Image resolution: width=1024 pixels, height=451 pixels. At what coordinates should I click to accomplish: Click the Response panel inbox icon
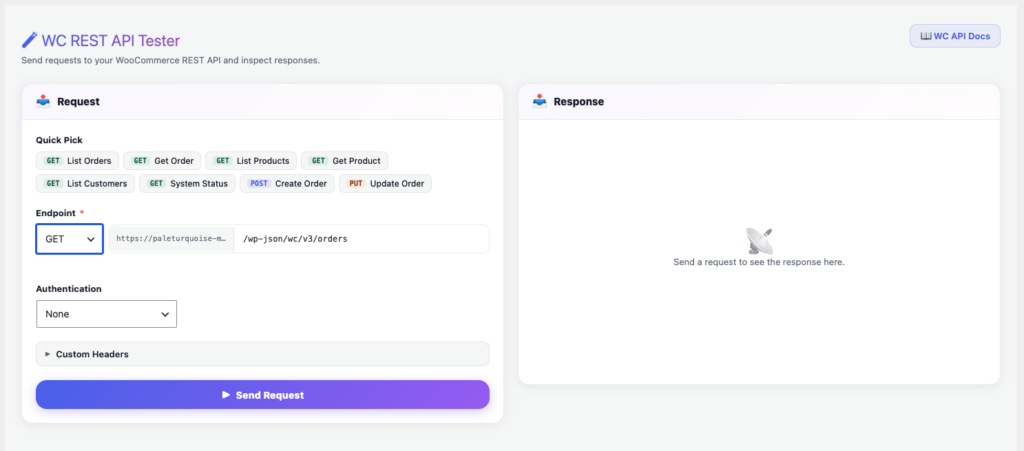539,101
